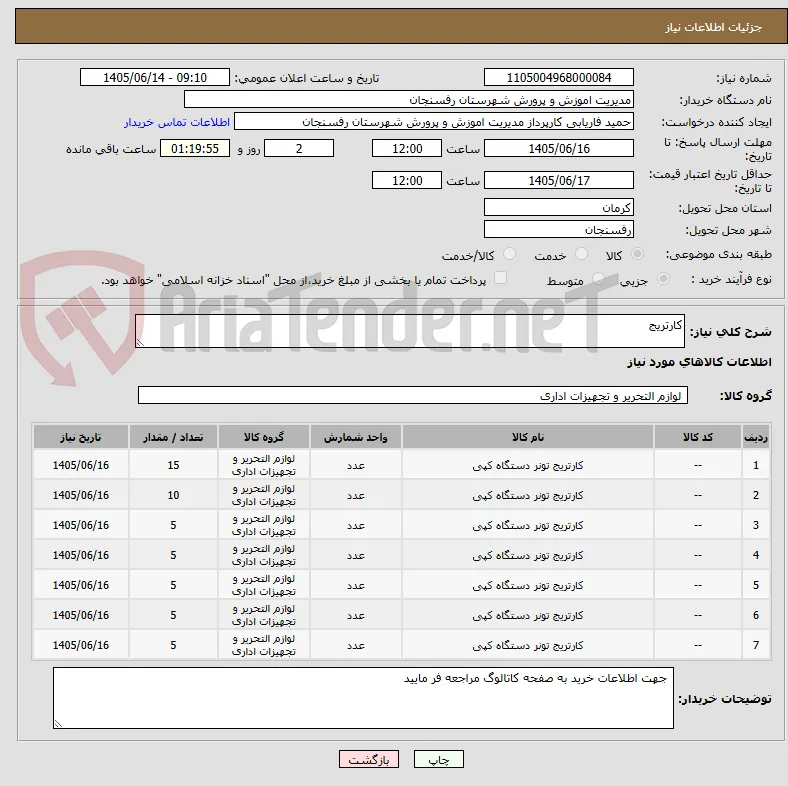This screenshot has width=788, height=786.
Task: Click the تاریخ نیاز column header
Action: 81,437
